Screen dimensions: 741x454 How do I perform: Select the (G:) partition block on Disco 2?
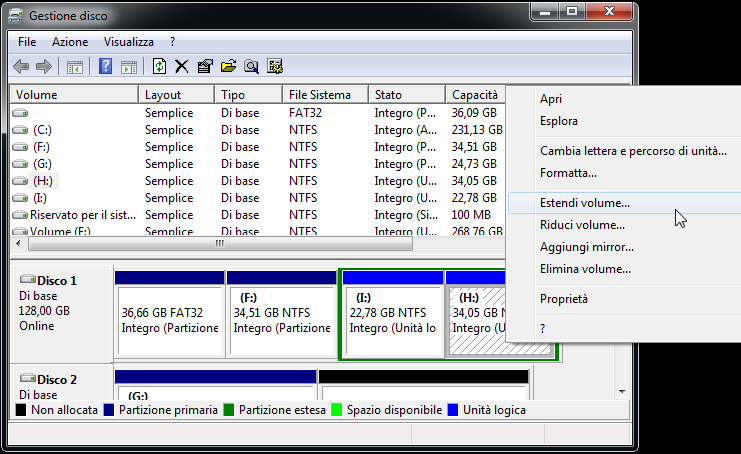pyautogui.click(x=215, y=385)
